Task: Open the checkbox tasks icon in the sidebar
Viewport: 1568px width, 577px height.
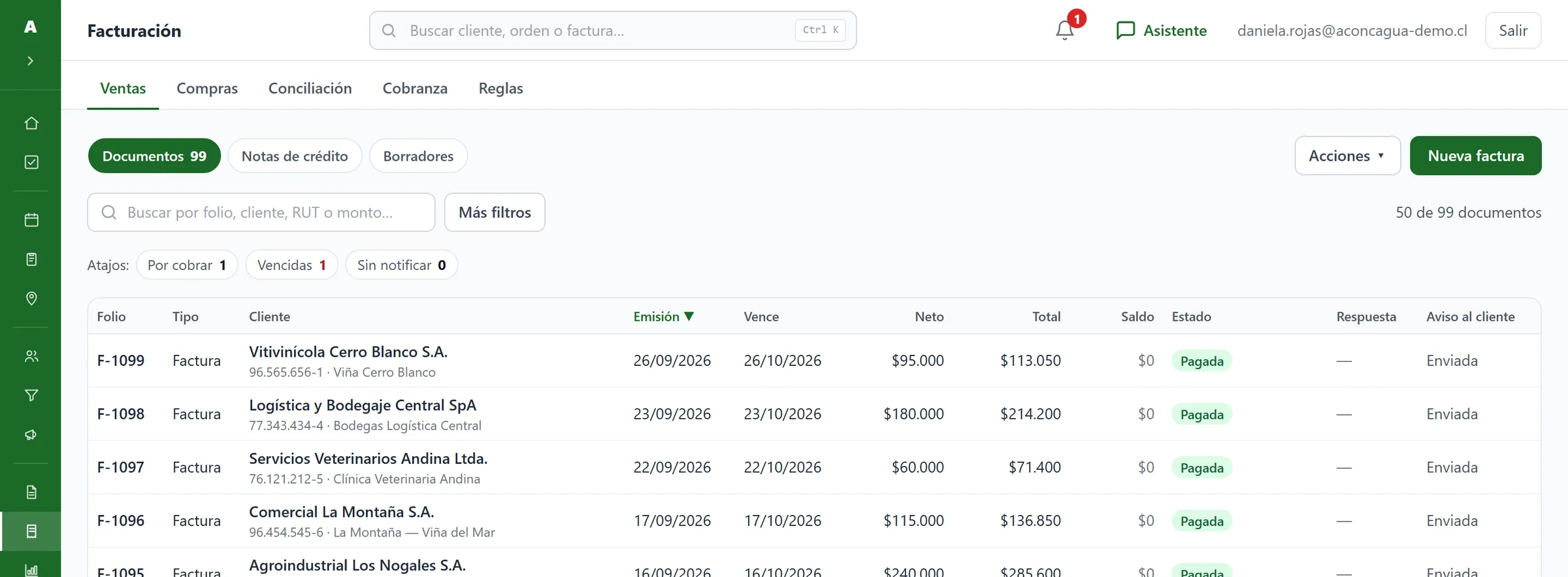Action: (x=31, y=162)
